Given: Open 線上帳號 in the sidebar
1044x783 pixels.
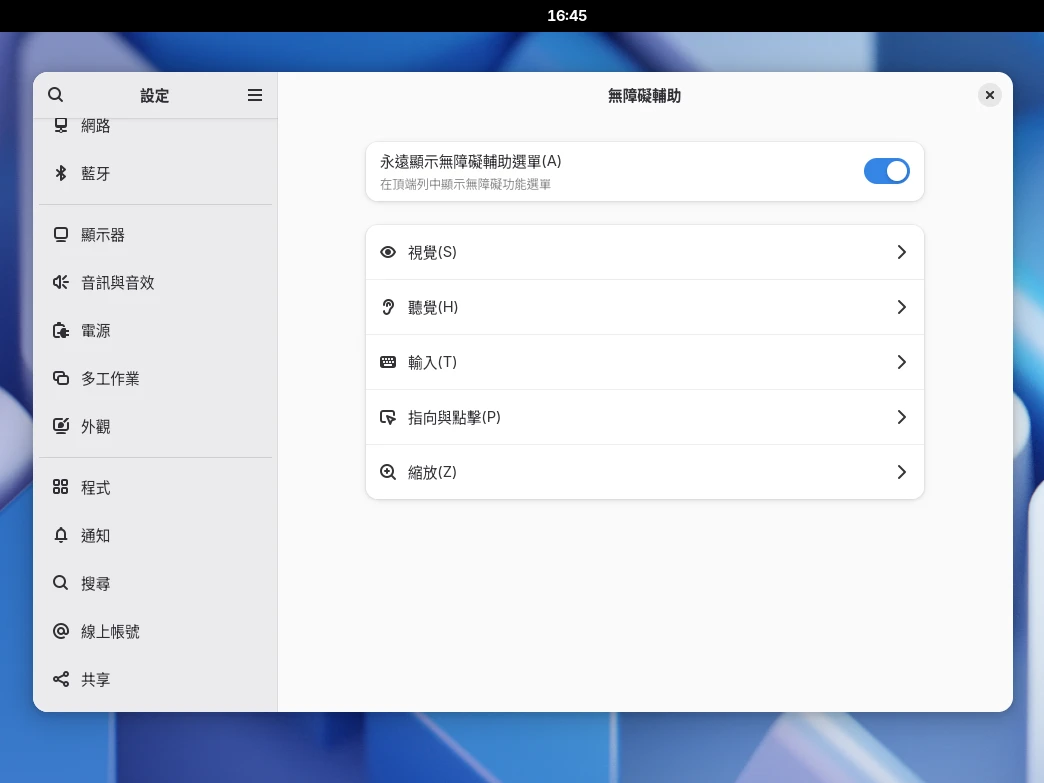Looking at the screenshot, I should (110, 632).
